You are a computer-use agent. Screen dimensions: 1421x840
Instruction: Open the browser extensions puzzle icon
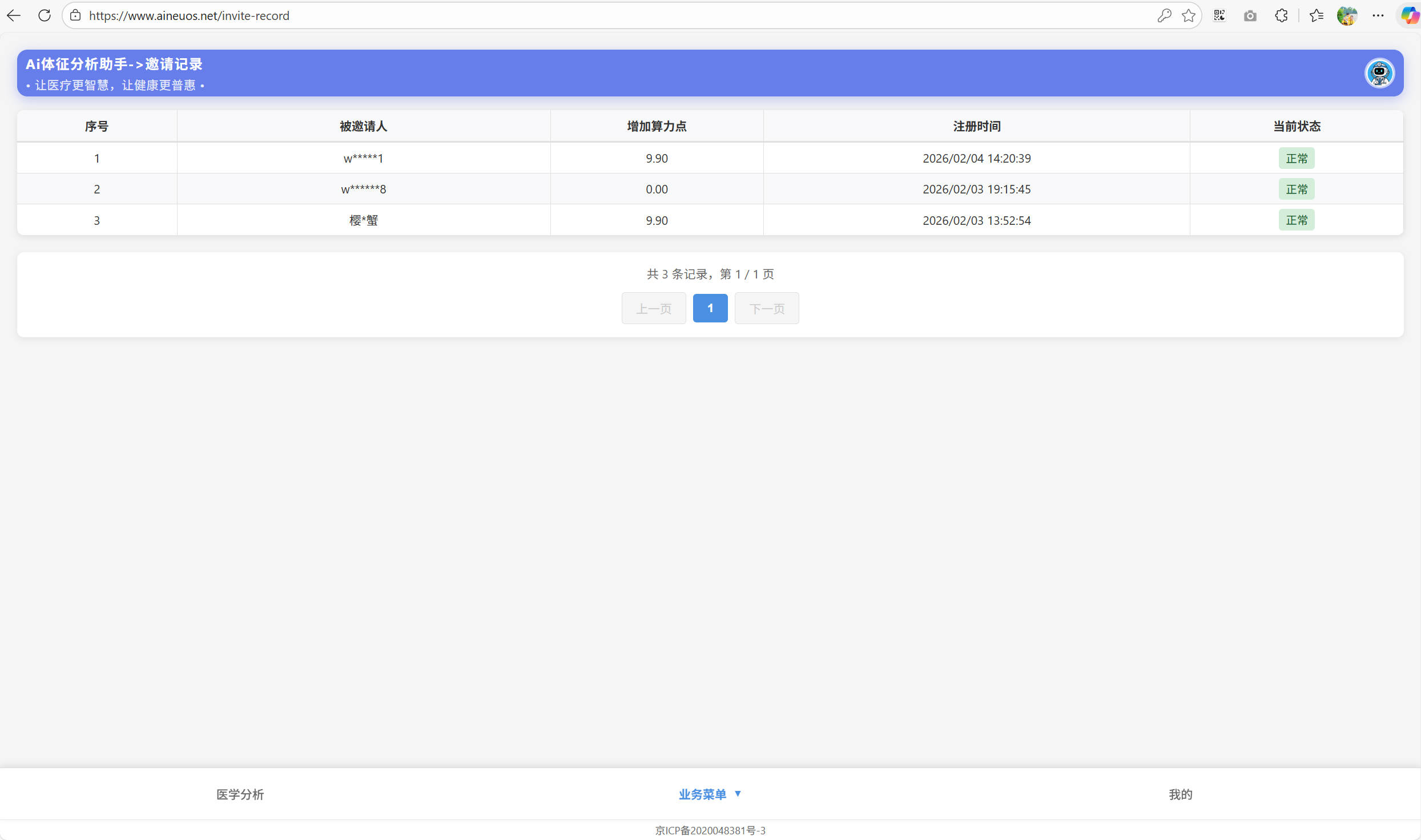tap(1281, 16)
